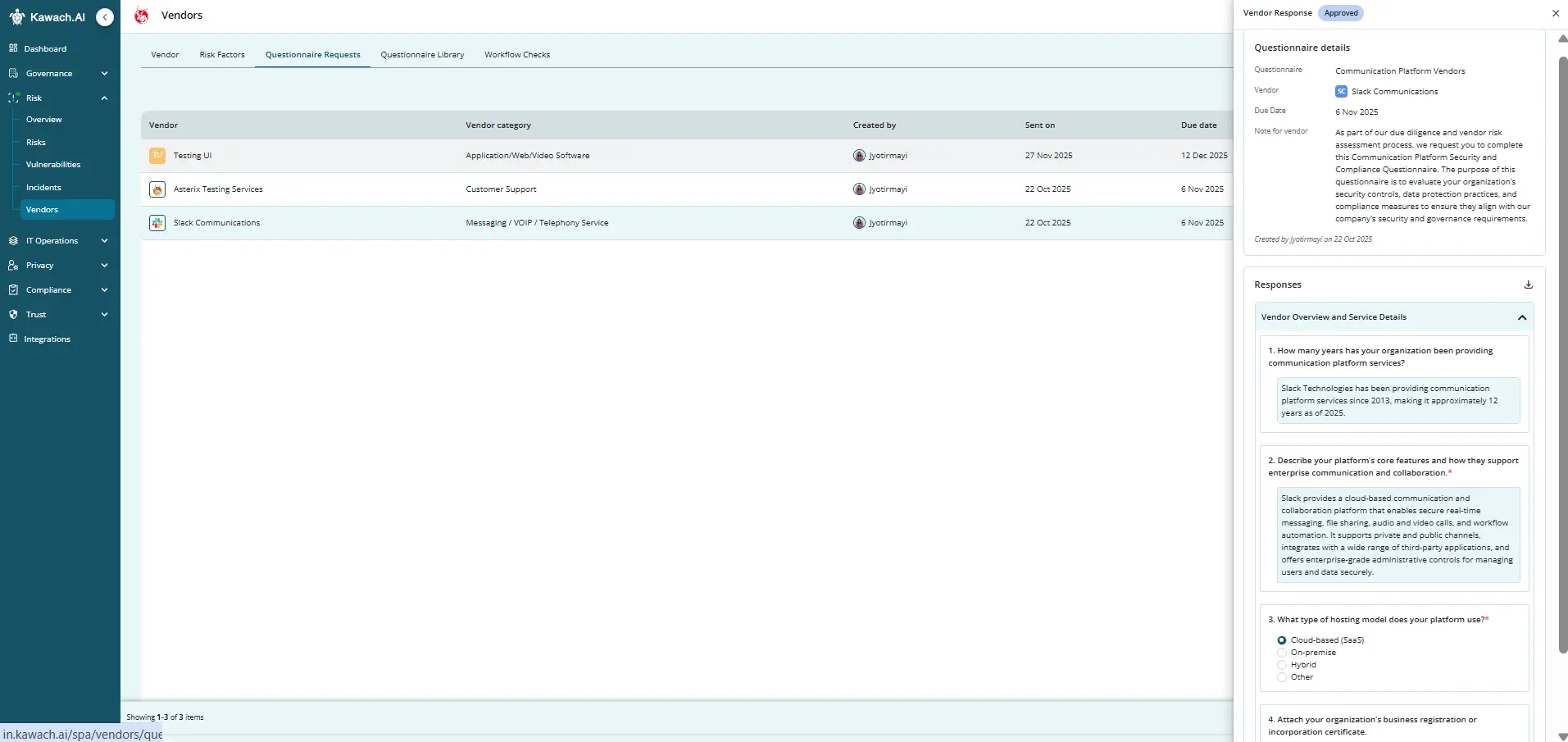The height and width of the screenshot is (742, 1568).
Task: Open Risks in the sidebar
Action: 35,142
